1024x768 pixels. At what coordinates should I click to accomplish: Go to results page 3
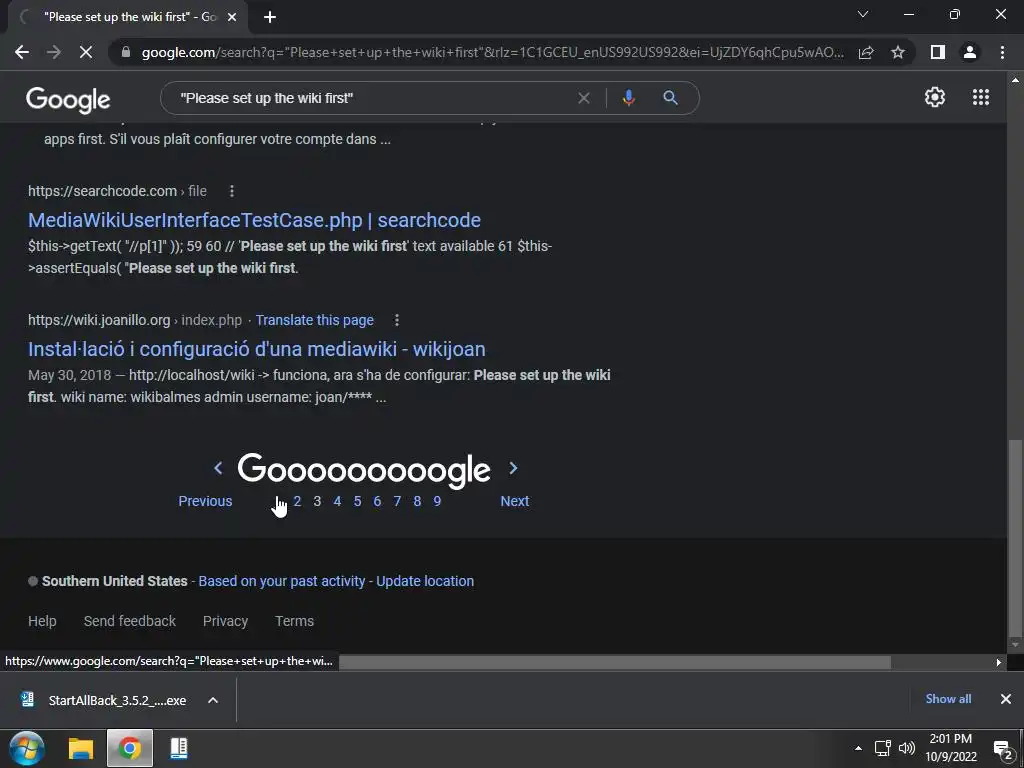pyautogui.click(x=317, y=501)
